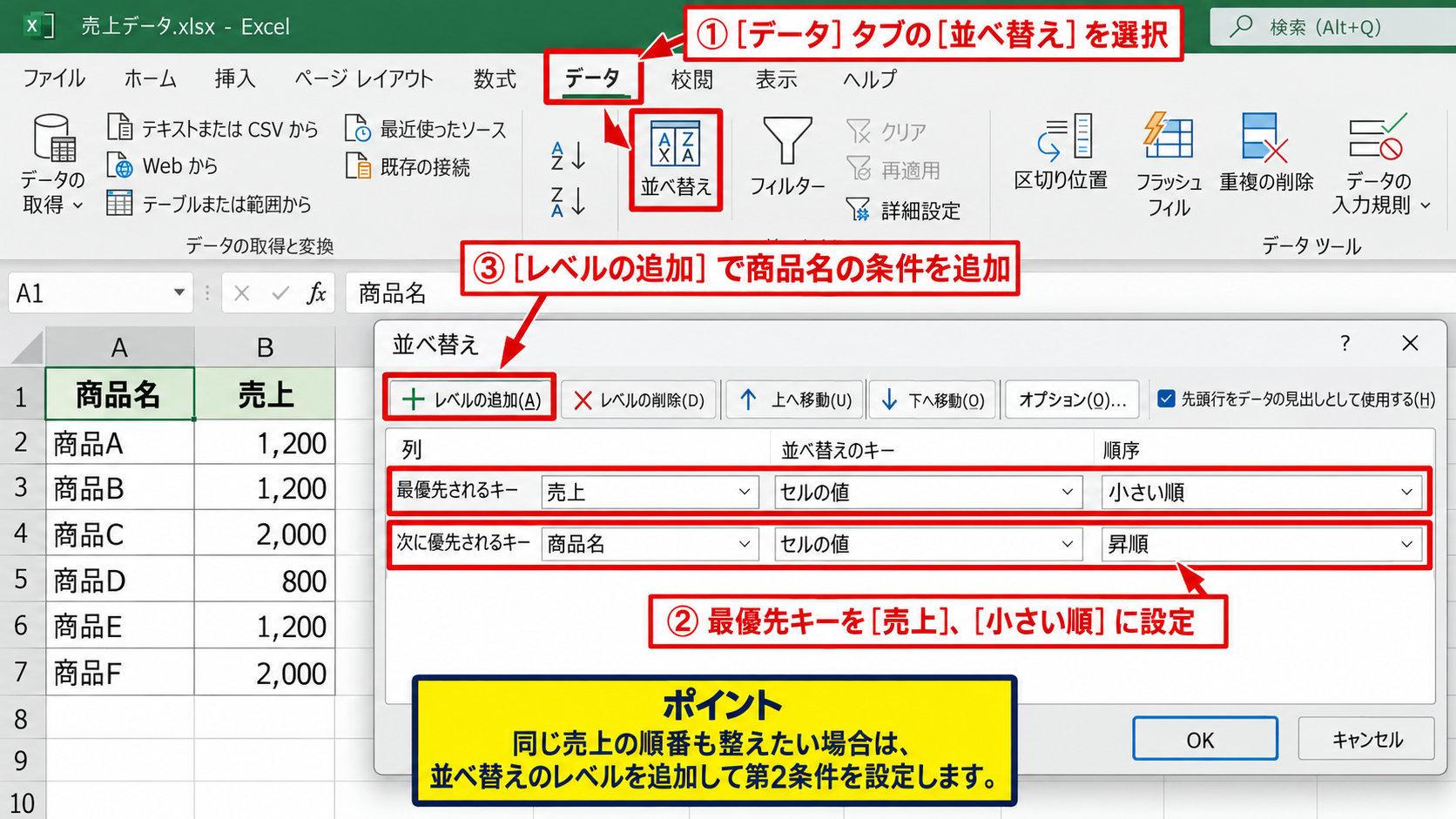
Task: Open Existing Connections (既存の接続)
Action: click(408, 166)
